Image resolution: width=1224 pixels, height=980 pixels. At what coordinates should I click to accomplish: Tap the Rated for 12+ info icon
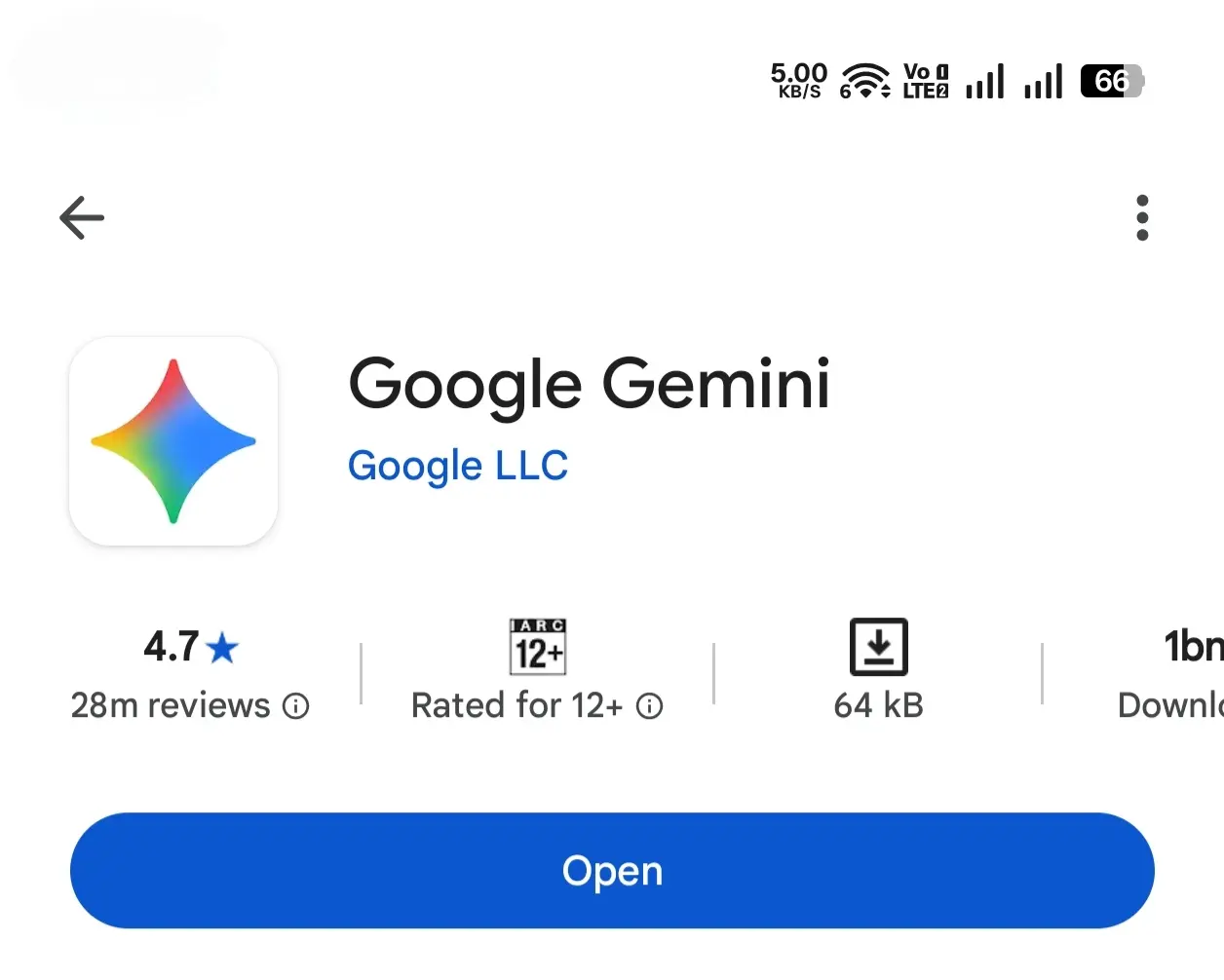pos(650,706)
